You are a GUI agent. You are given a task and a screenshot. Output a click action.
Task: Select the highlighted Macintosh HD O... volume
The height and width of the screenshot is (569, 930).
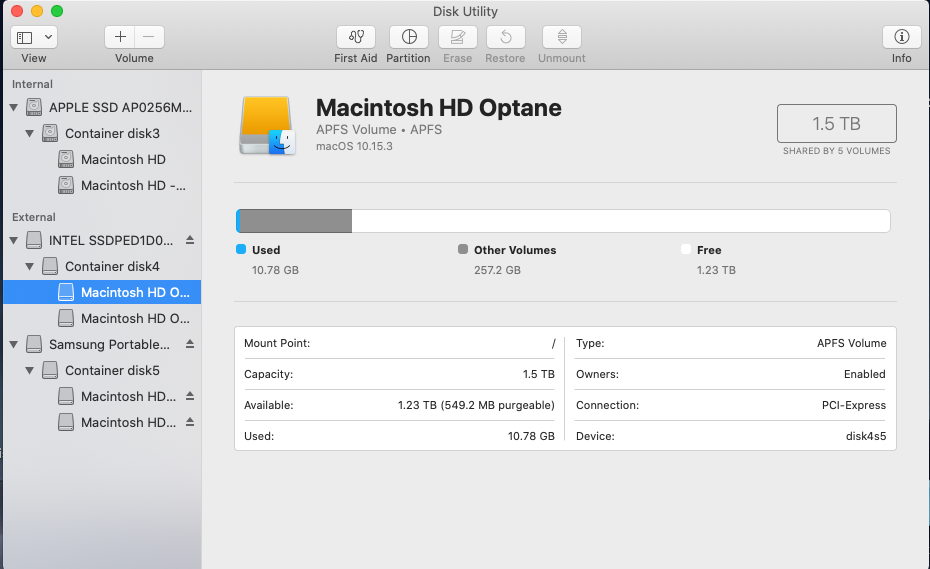click(102, 292)
